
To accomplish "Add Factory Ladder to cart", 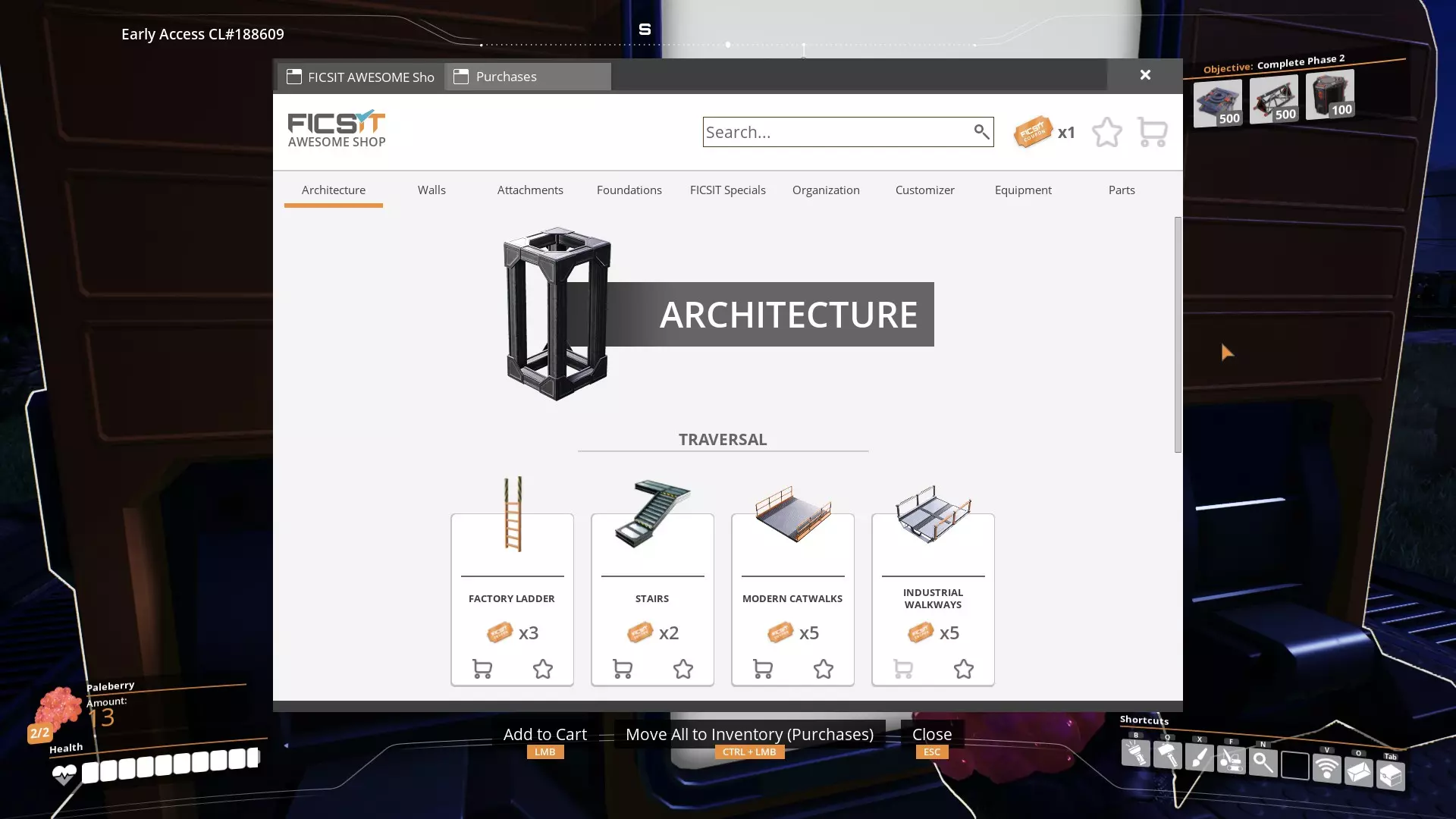I will click(482, 669).
